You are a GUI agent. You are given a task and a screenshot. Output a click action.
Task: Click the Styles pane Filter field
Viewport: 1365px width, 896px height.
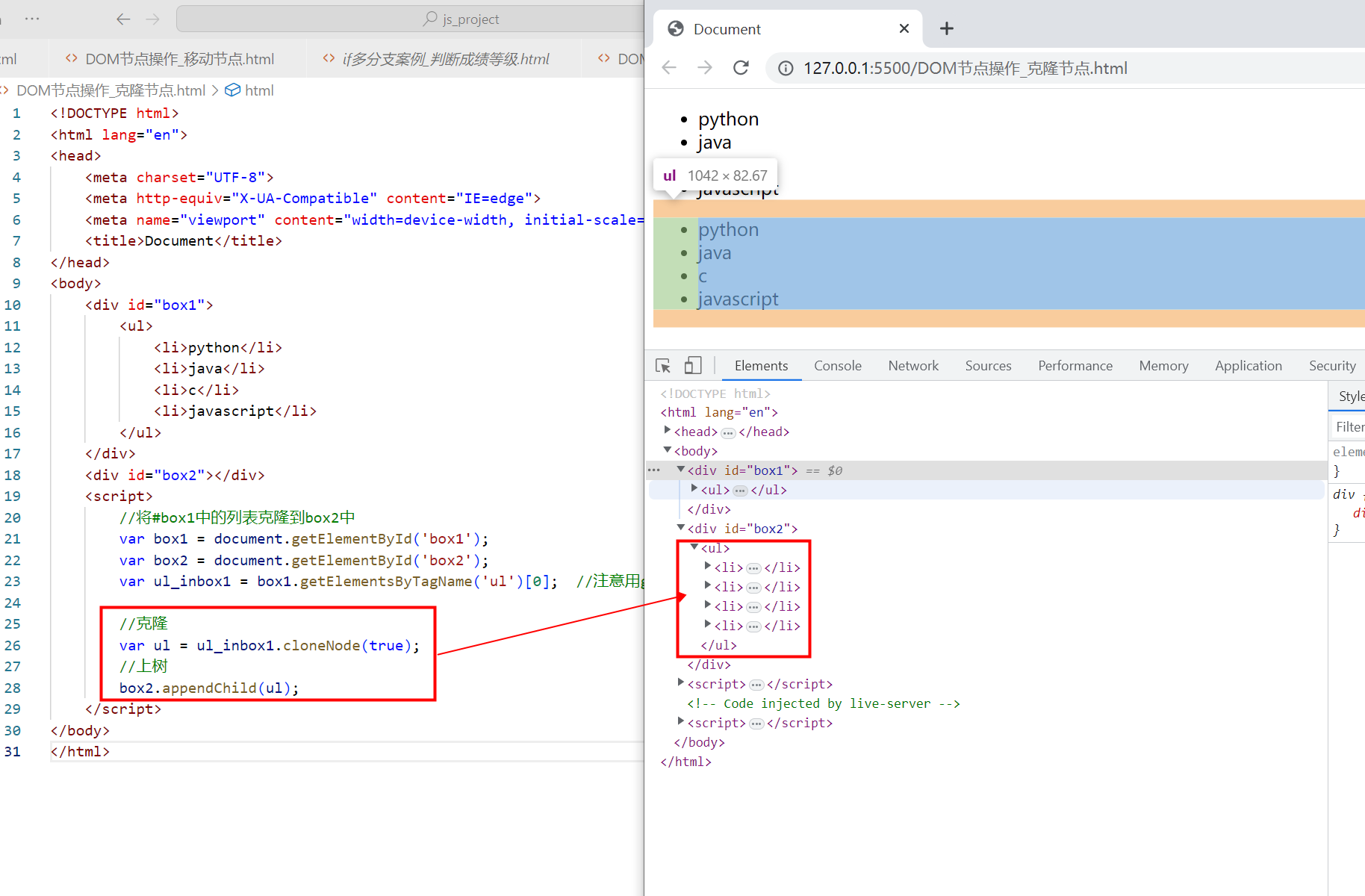(x=1349, y=426)
